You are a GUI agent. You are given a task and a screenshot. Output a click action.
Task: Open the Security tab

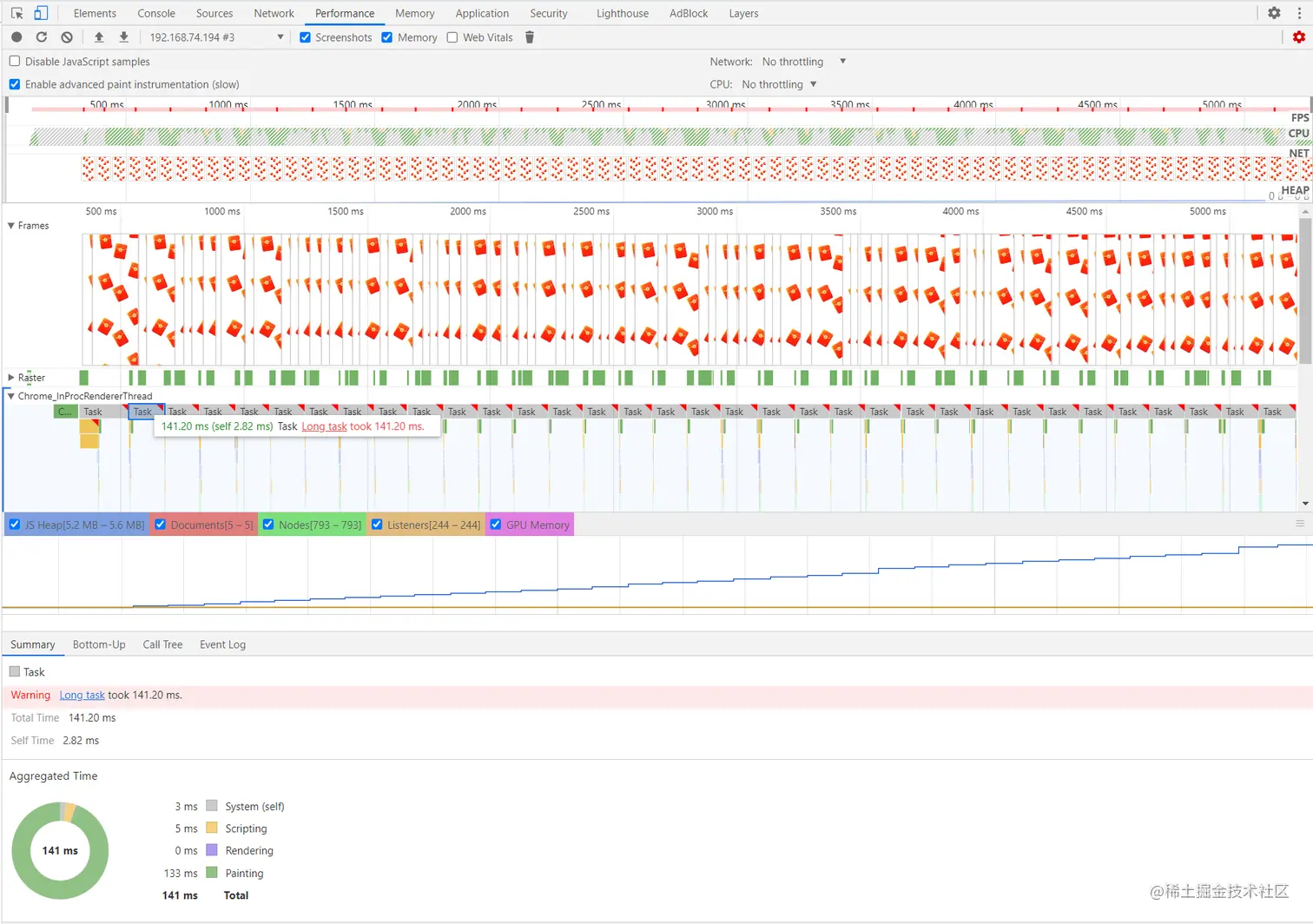[x=549, y=13]
